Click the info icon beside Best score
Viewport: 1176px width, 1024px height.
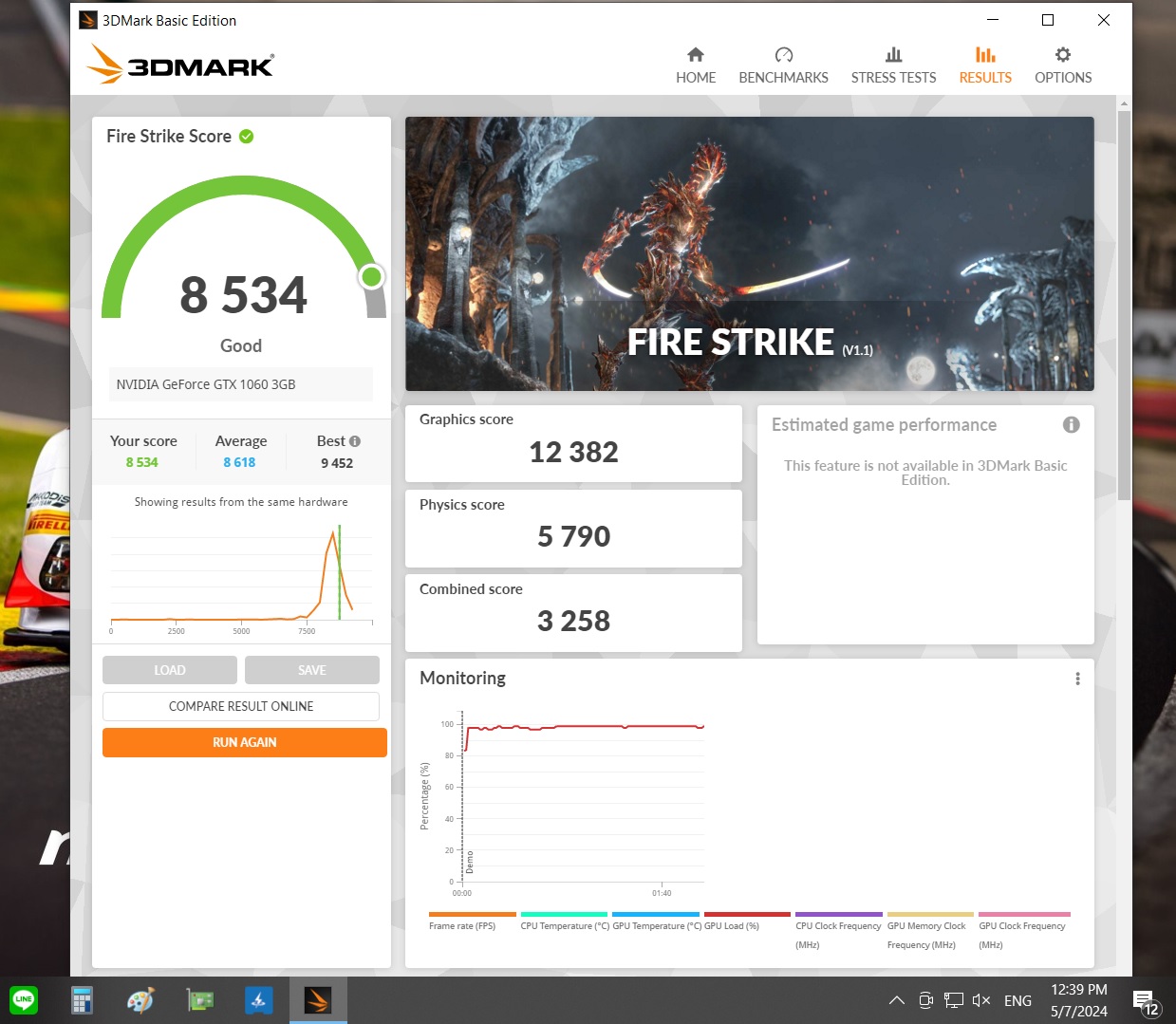click(x=355, y=441)
